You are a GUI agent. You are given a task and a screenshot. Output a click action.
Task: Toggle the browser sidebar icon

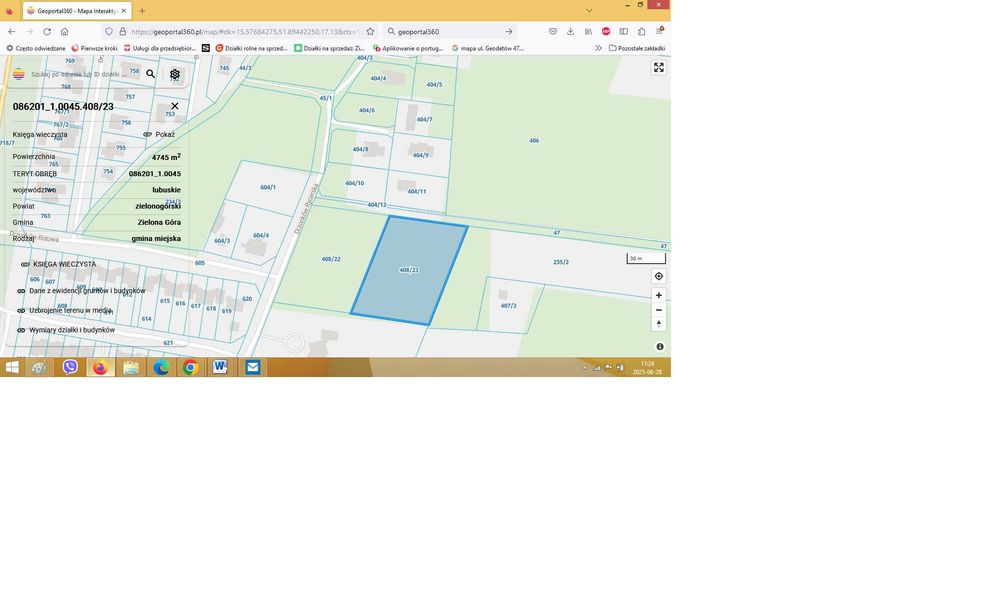(x=624, y=31)
